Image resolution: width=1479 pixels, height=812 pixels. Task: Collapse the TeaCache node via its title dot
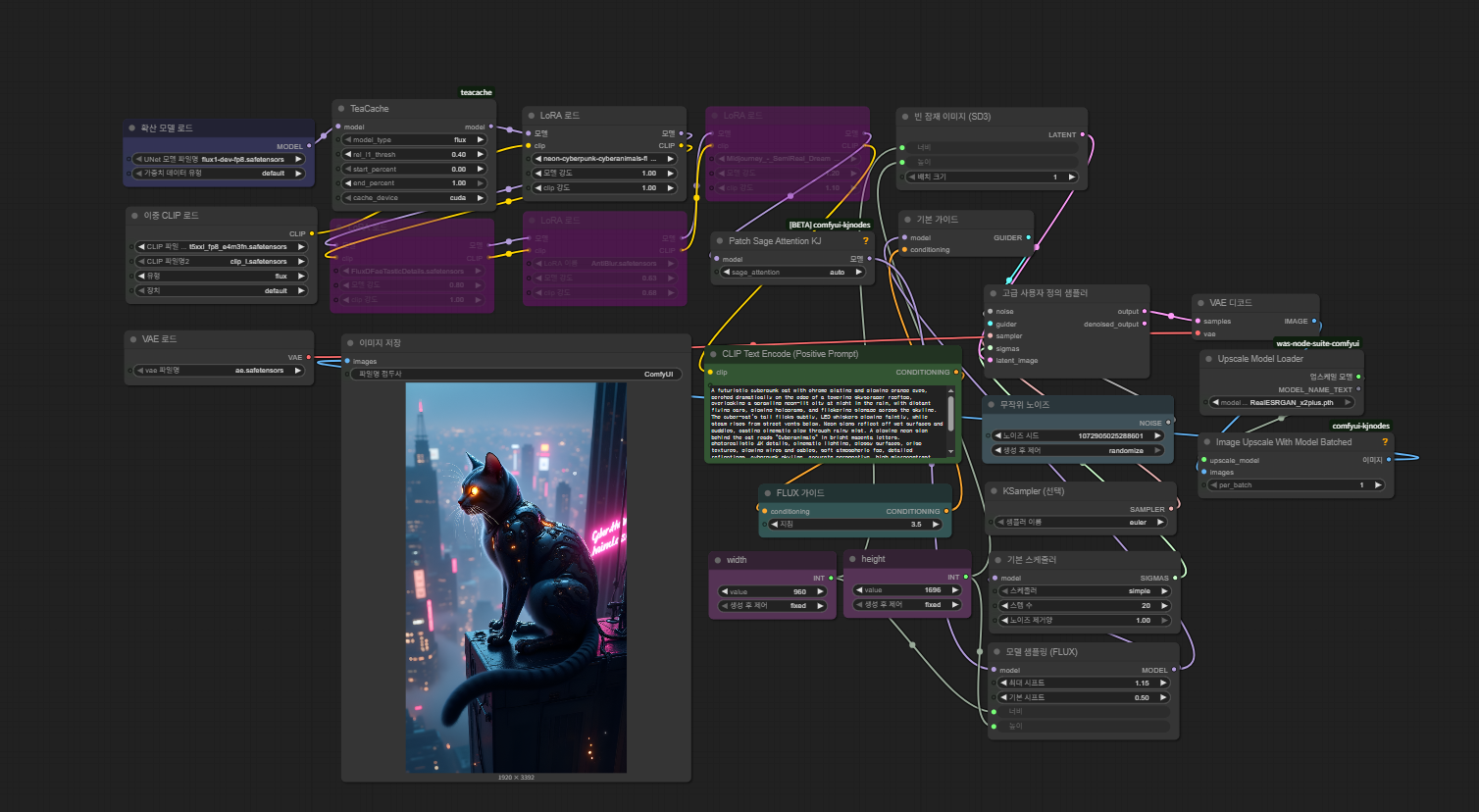click(x=341, y=109)
